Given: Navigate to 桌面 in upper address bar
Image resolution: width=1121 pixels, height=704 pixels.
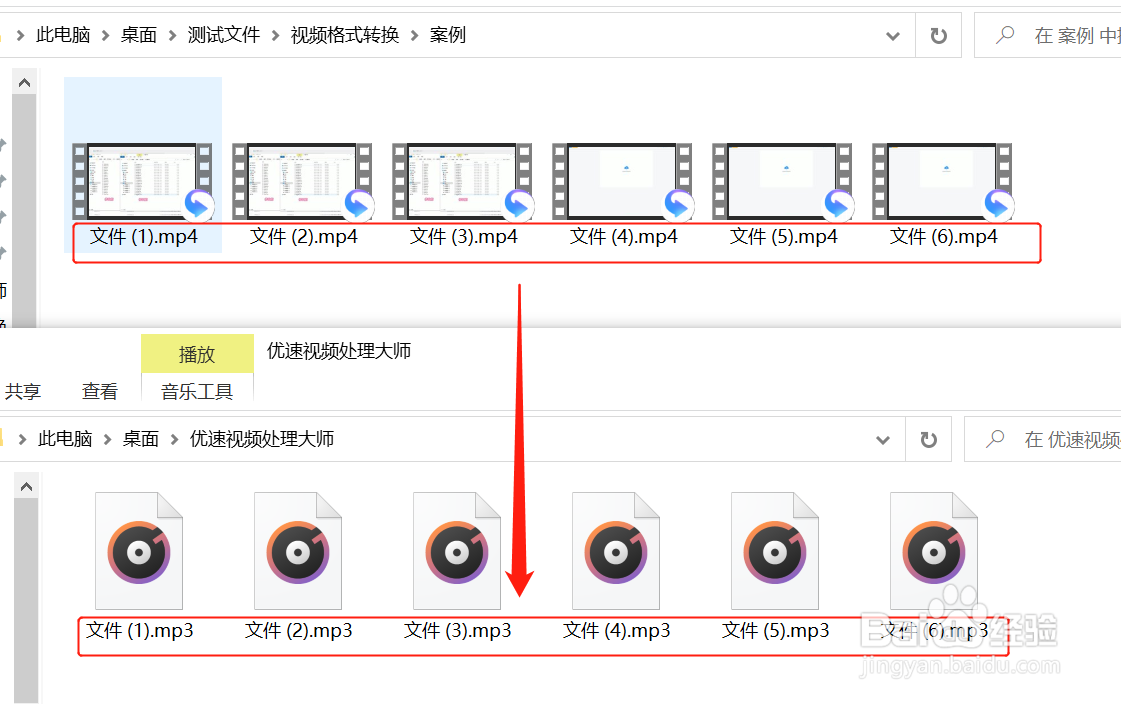Looking at the screenshot, I should pos(139,35).
